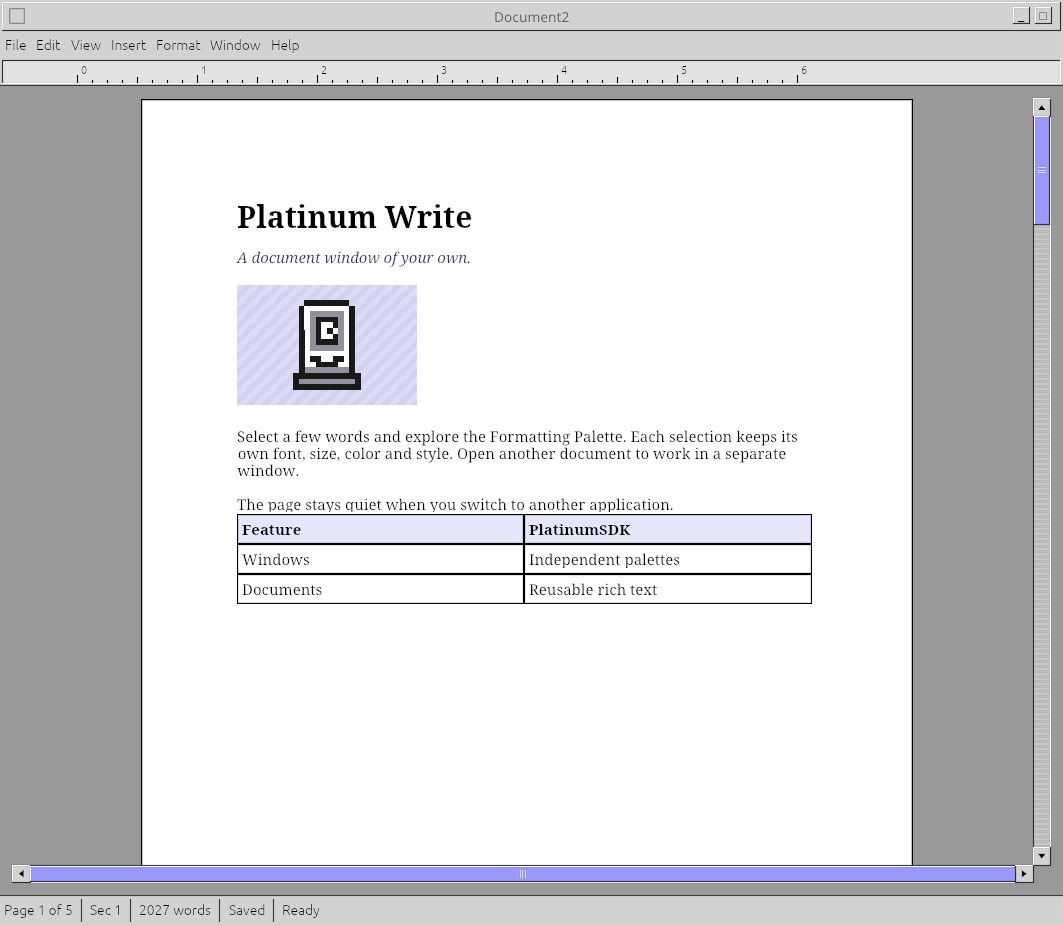Screen dimensions: 1063x925
Task: Click the vertical scrollbar up arrow
Action: (1041, 107)
